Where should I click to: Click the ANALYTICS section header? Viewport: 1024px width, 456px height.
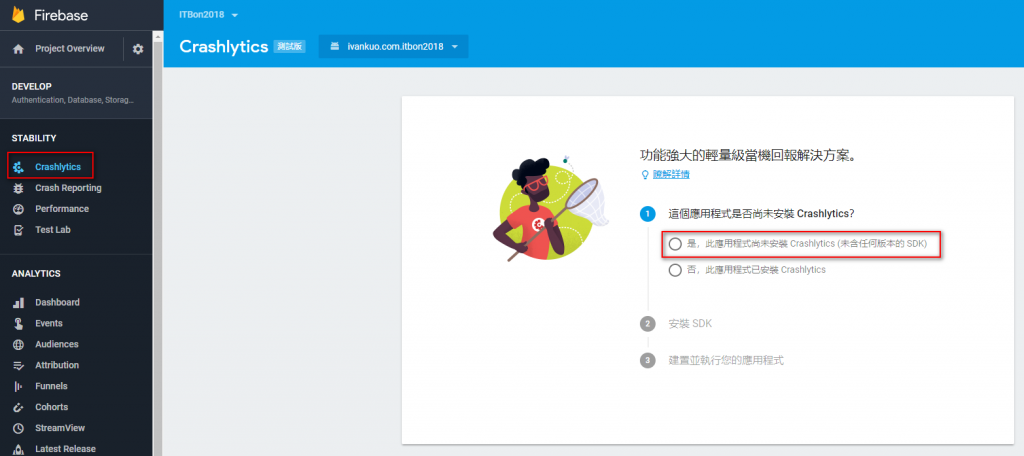click(36, 274)
